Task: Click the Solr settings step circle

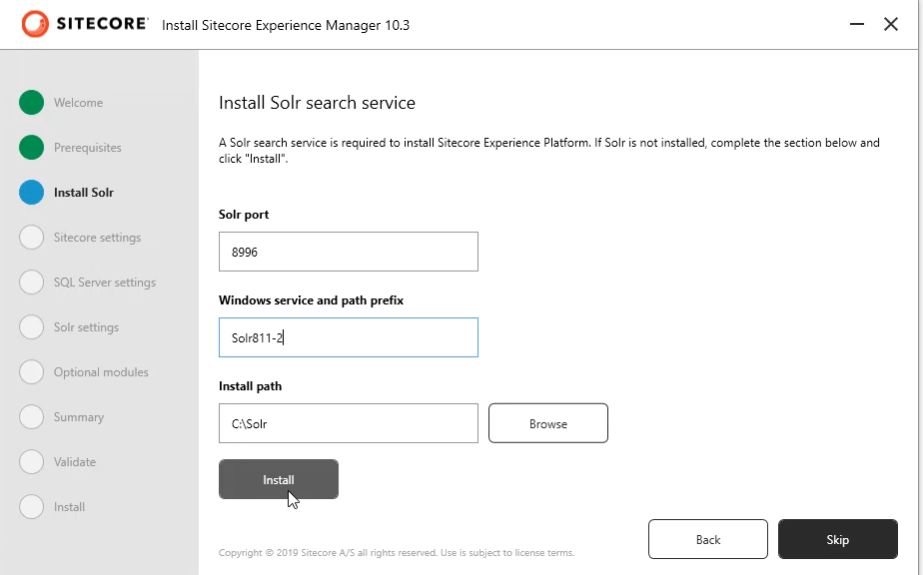Action: 31,328
